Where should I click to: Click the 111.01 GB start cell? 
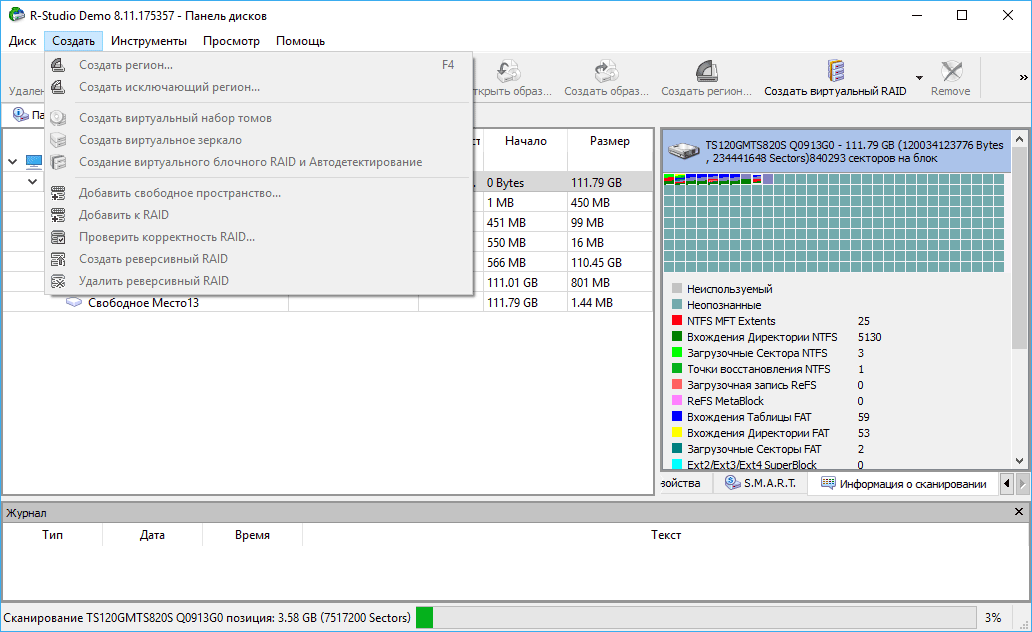(x=525, y=282)
